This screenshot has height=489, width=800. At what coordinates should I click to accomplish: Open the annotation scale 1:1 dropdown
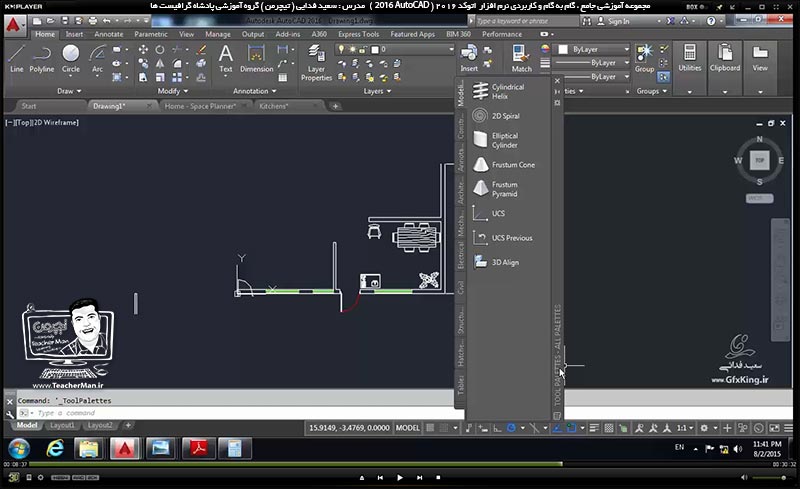[684, 428]
